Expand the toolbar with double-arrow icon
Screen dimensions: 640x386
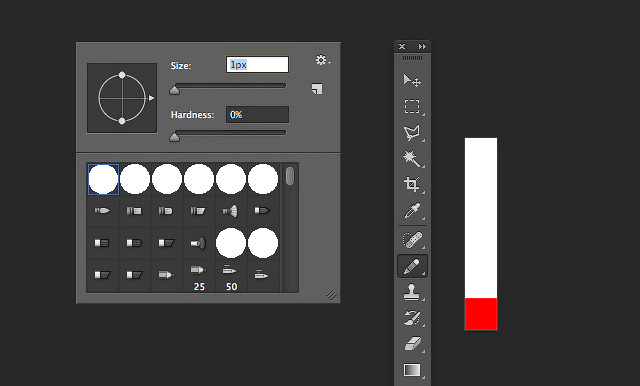422,47
